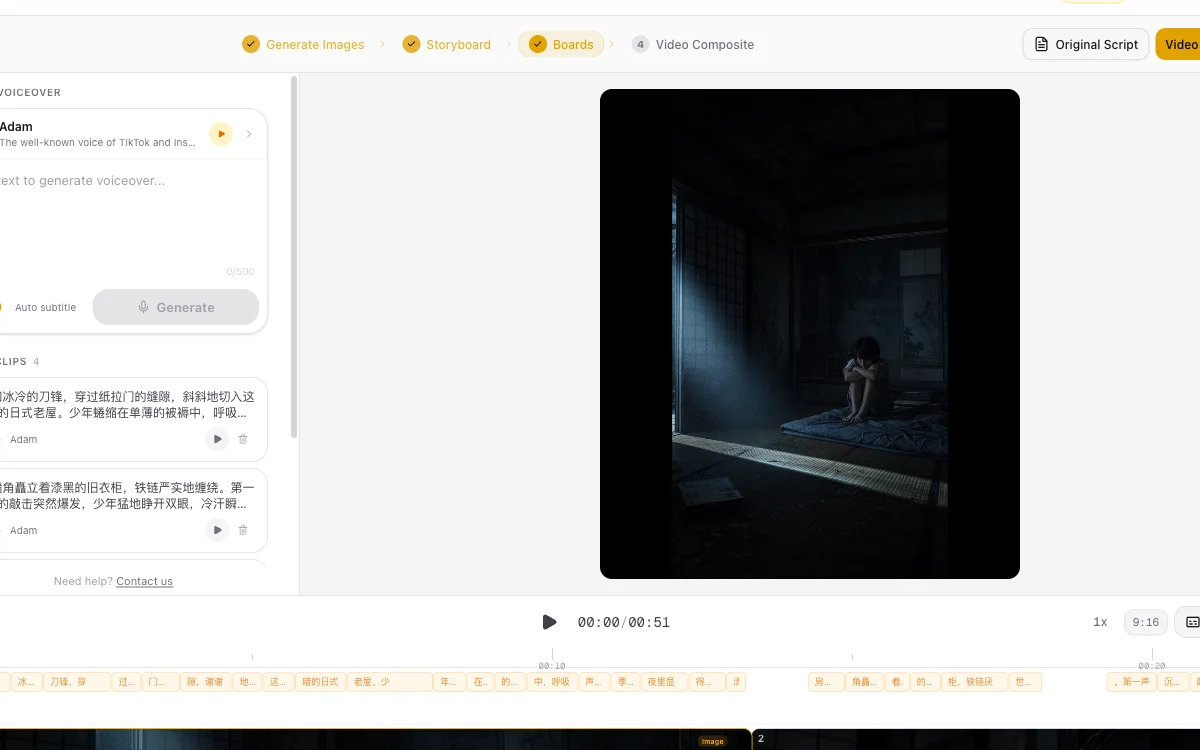The height and width of the screenshot is (750, 1200).
Task: Select the subtitle chip 中, 呼吸
Action: tap(552, 682)
